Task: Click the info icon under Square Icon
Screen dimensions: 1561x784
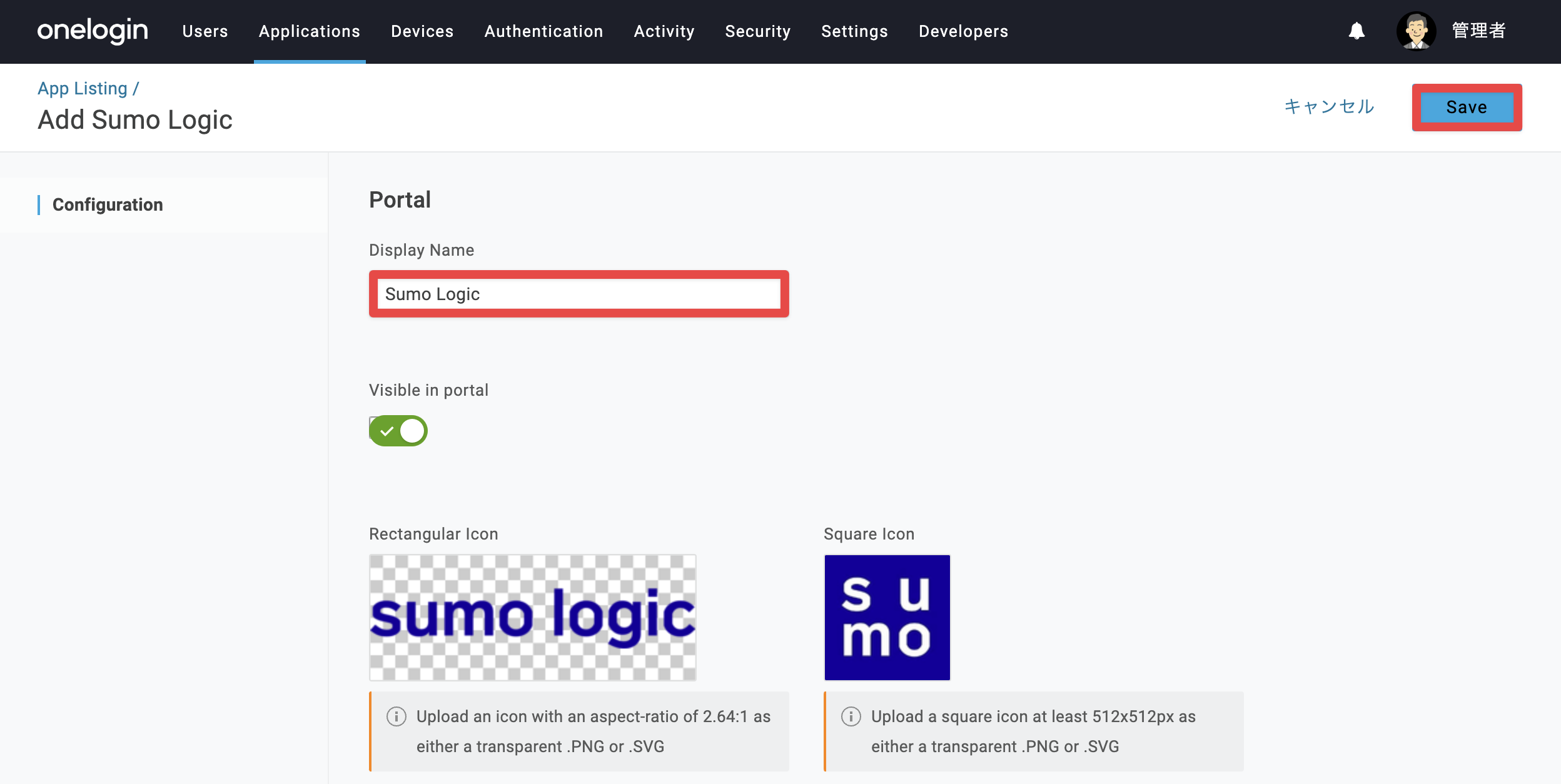Action: (x=851, y=716)
